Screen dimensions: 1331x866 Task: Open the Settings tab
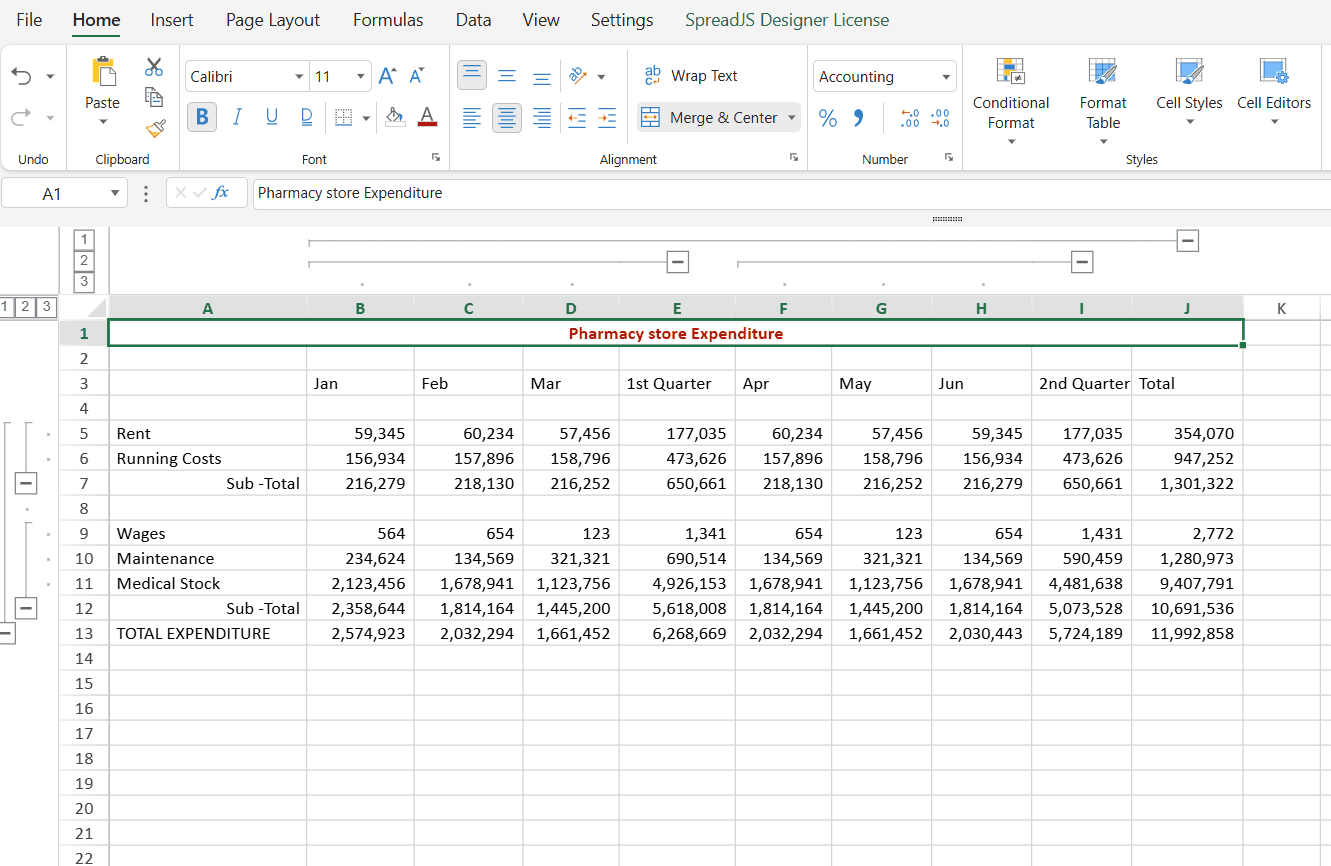(x=622, y=20)
